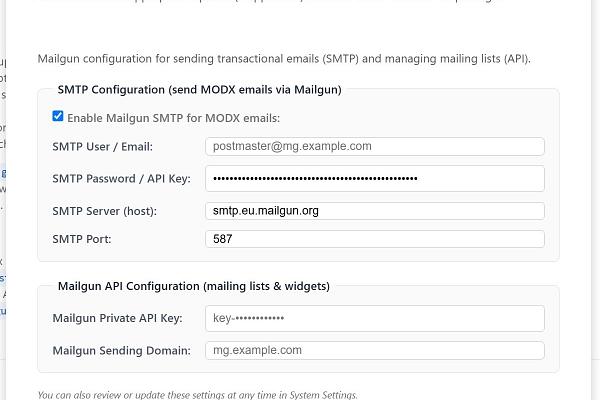Click the 'SMTP Server (host):' label

pyautogui.click(x=104, y=211)
